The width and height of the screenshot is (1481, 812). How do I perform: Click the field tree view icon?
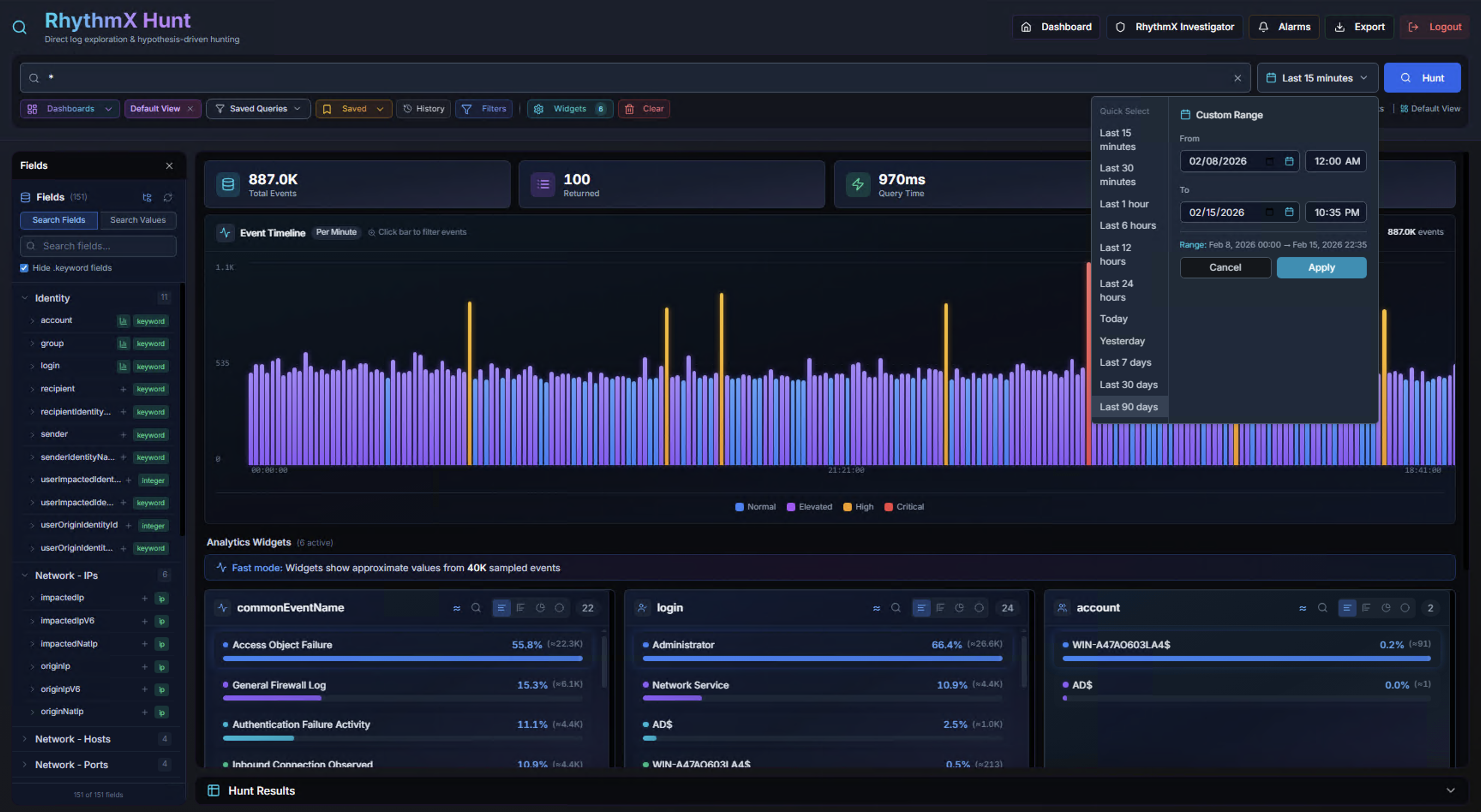[x=147, y=197]
